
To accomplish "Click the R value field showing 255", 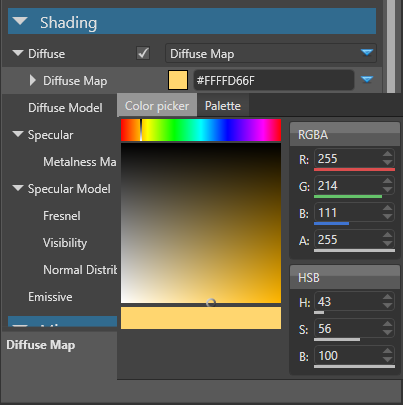I will (x=348, y=159).
